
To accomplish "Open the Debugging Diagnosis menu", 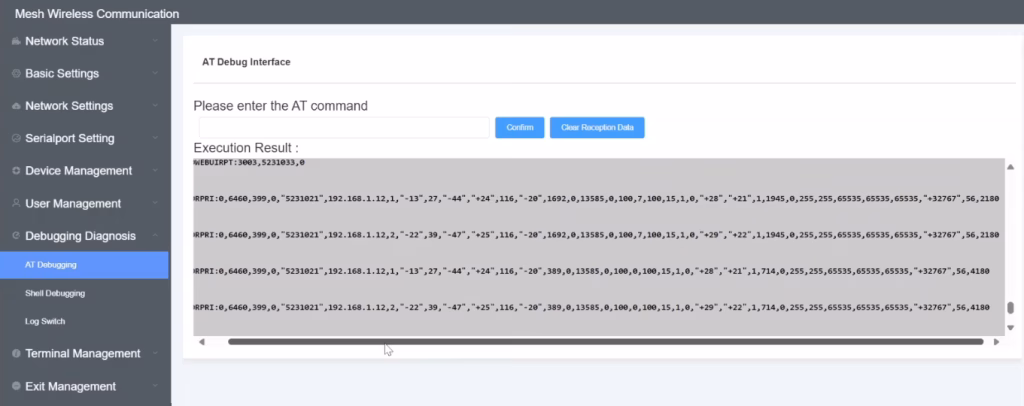I will tap(85, 236).
